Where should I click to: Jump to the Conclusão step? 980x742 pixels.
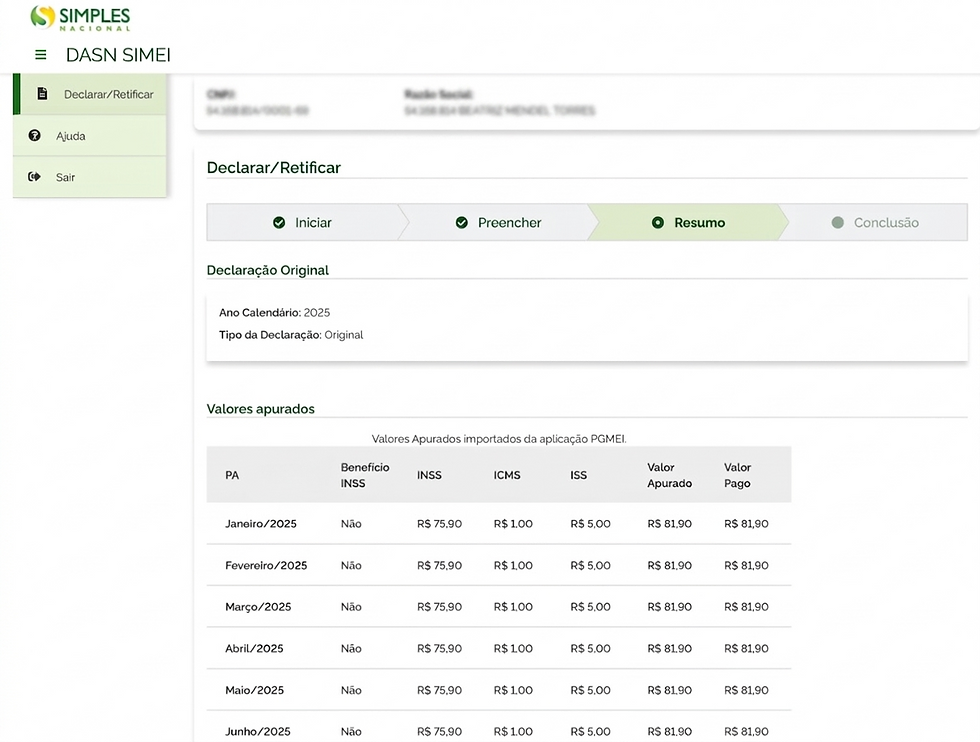click(876, 223)
